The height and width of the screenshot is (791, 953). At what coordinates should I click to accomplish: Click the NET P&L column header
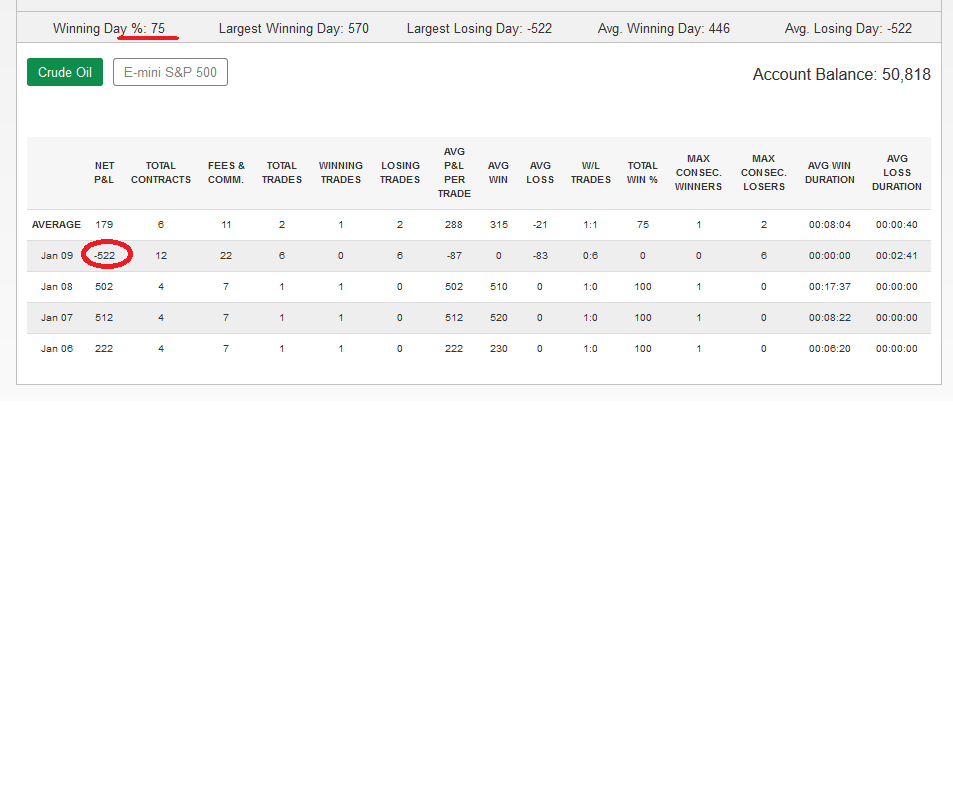(x=104, y=173)
